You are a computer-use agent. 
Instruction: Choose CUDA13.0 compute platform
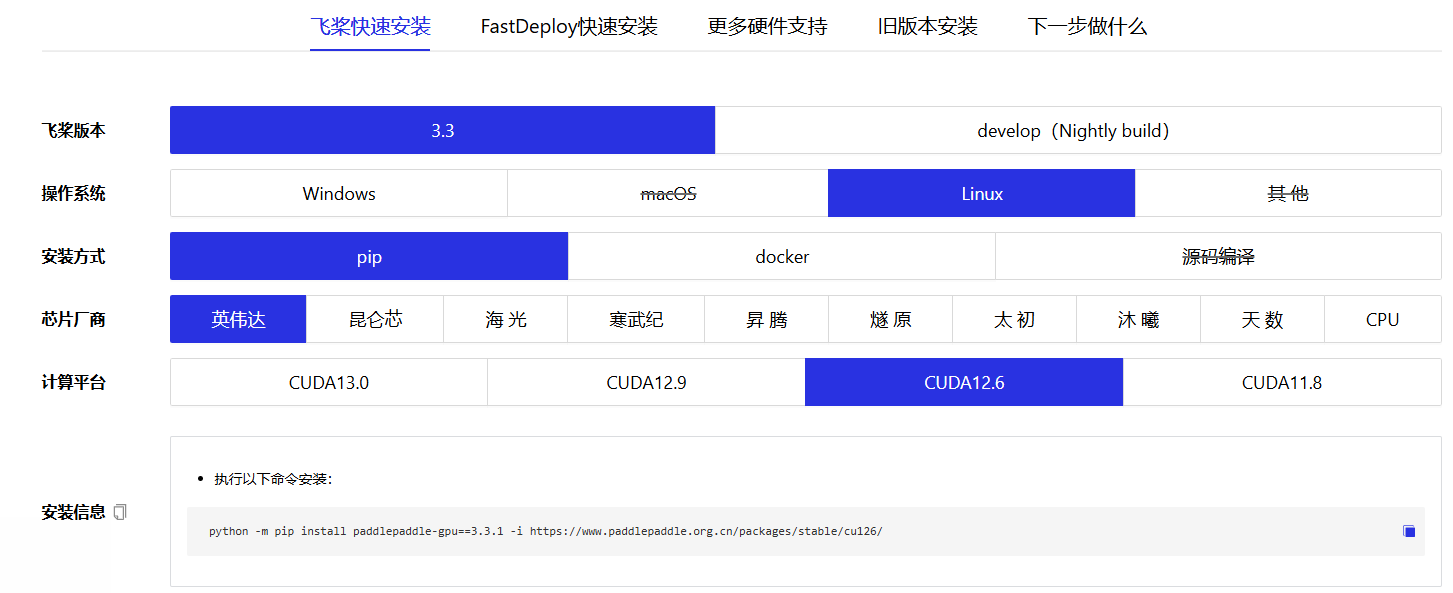(x=329, y=382)
